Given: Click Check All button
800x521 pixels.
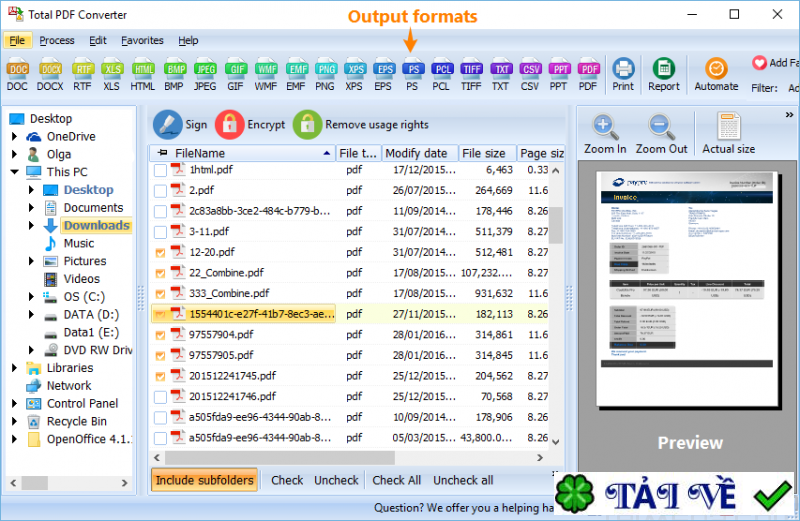Looking at the screenshot, I should (x=396, y=480).
